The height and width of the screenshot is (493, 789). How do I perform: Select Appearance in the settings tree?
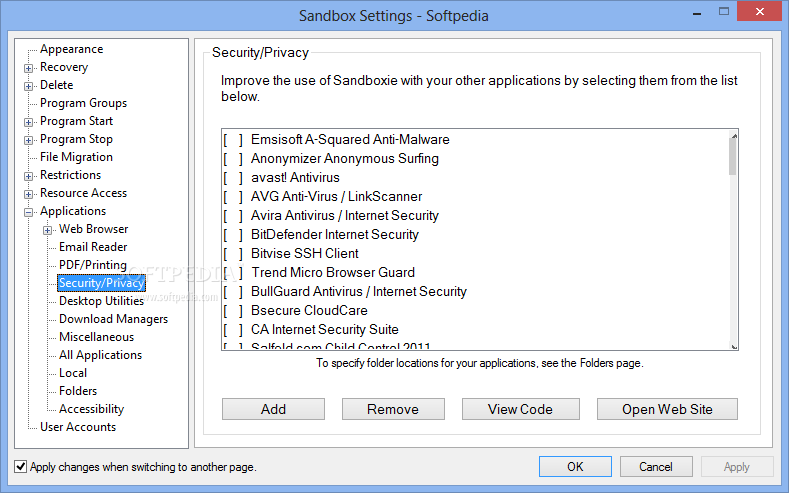pos(71,49)
